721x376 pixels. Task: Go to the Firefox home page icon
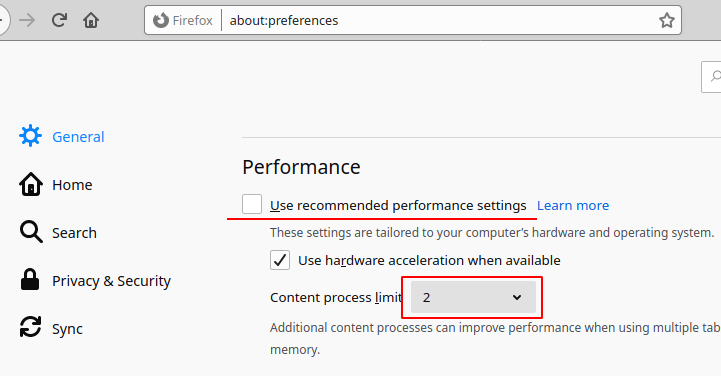click(x=91, y=20)
